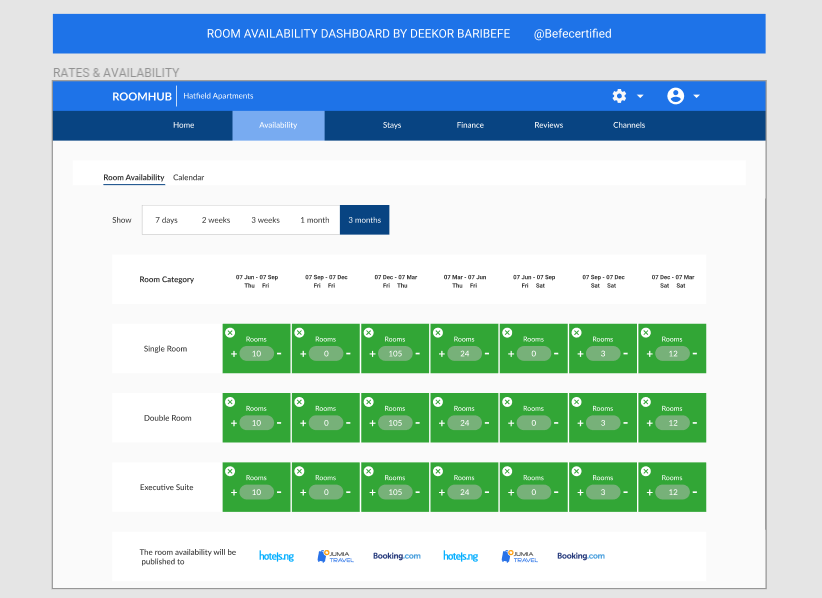Increase Single Room count showing 10
This screenshot has height=598, width=822.
234,354
